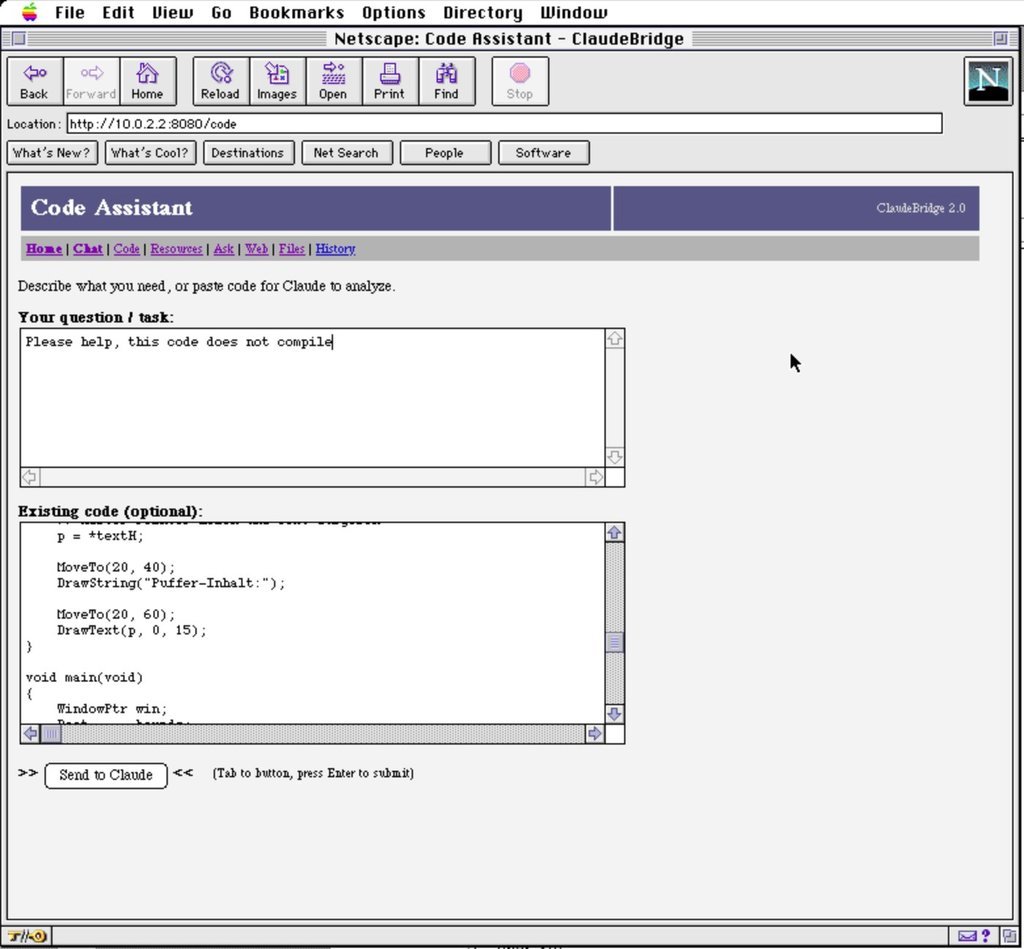Open the Options menu

coord(394,12)
